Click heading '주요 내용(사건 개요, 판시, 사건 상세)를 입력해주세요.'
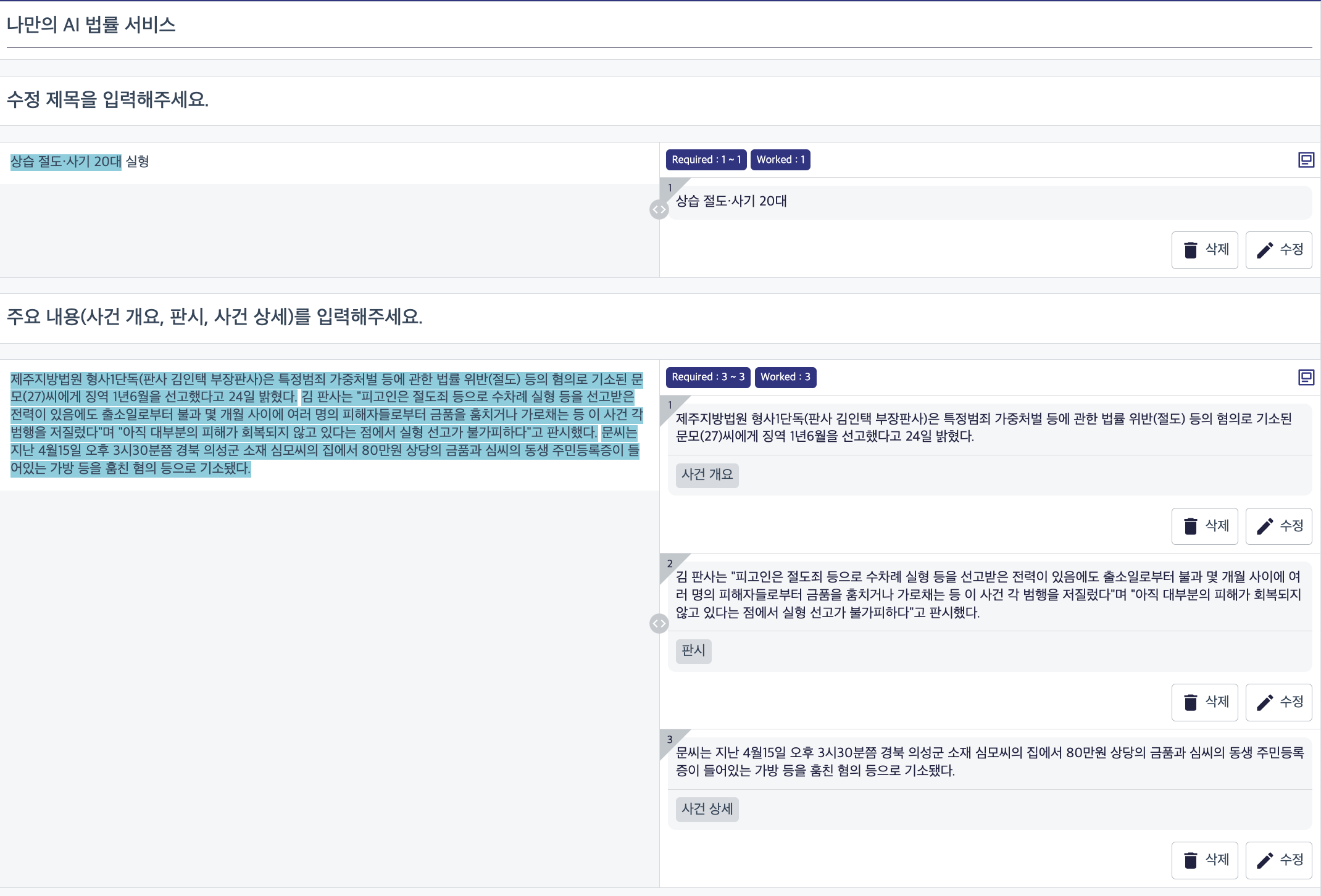Image resolution: width=1321 pixels, height=896 pixels. (x=214, y=317)
